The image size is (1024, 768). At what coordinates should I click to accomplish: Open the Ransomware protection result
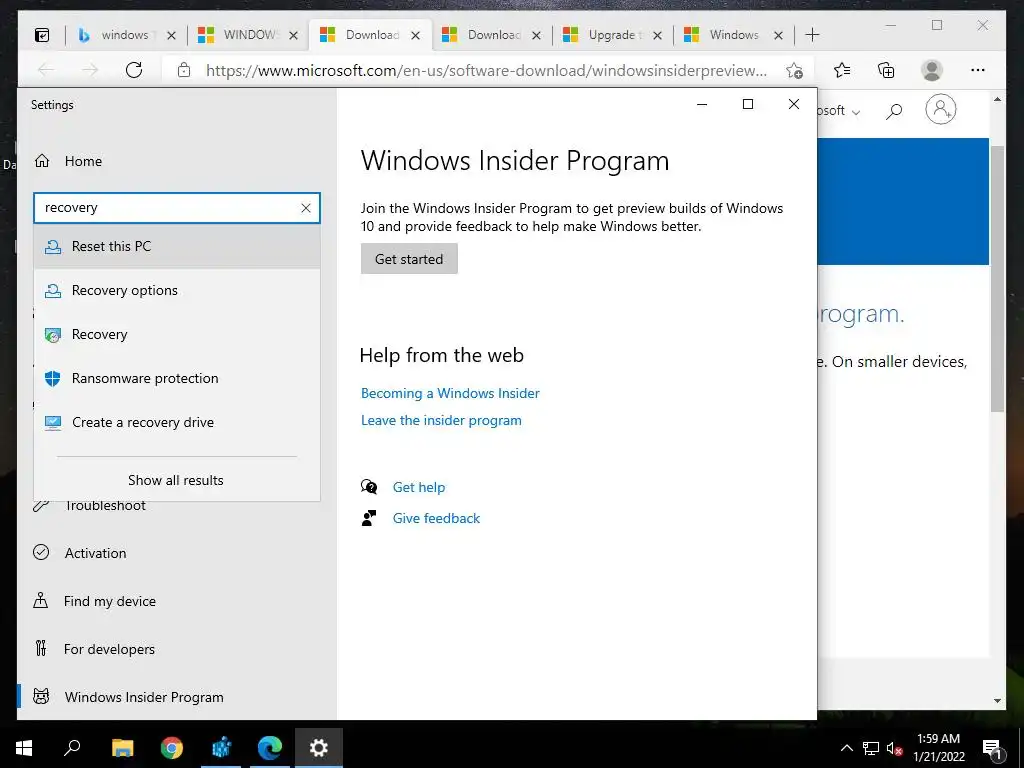176,378
